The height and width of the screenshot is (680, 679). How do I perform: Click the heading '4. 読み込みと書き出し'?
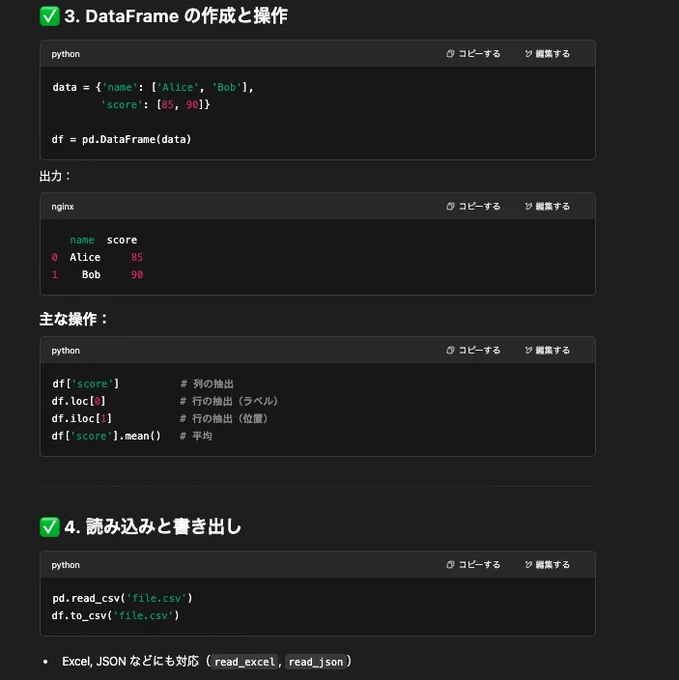pyautogui.click(x=153, y=527)
